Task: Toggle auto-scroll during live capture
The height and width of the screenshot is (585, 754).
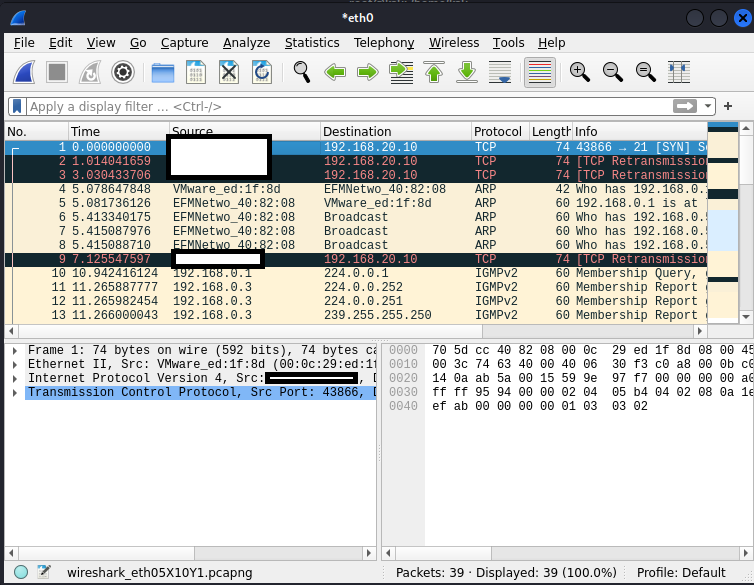Action: tap(500, 73)
